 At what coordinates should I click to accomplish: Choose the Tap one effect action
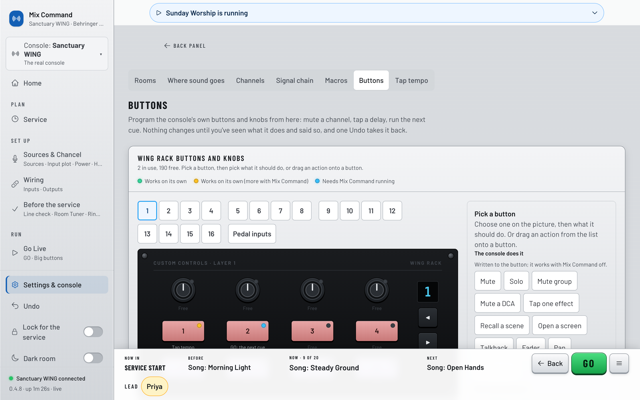click(551, 304)
